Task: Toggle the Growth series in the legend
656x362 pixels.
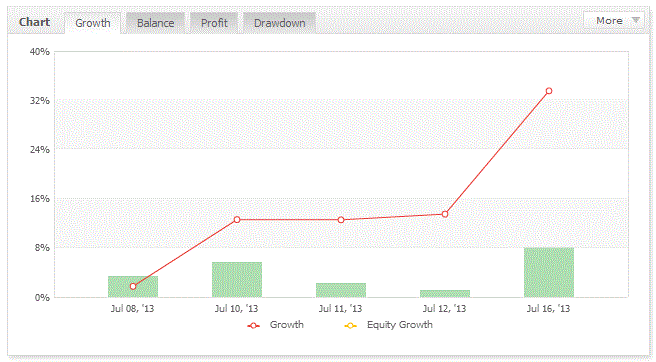Action: 275,325
